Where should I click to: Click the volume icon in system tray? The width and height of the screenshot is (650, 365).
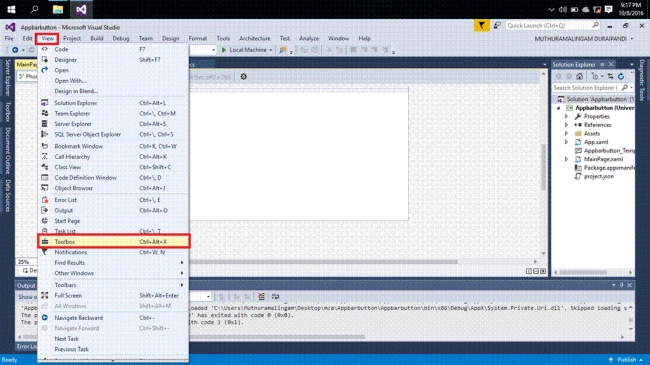(563, 9)
